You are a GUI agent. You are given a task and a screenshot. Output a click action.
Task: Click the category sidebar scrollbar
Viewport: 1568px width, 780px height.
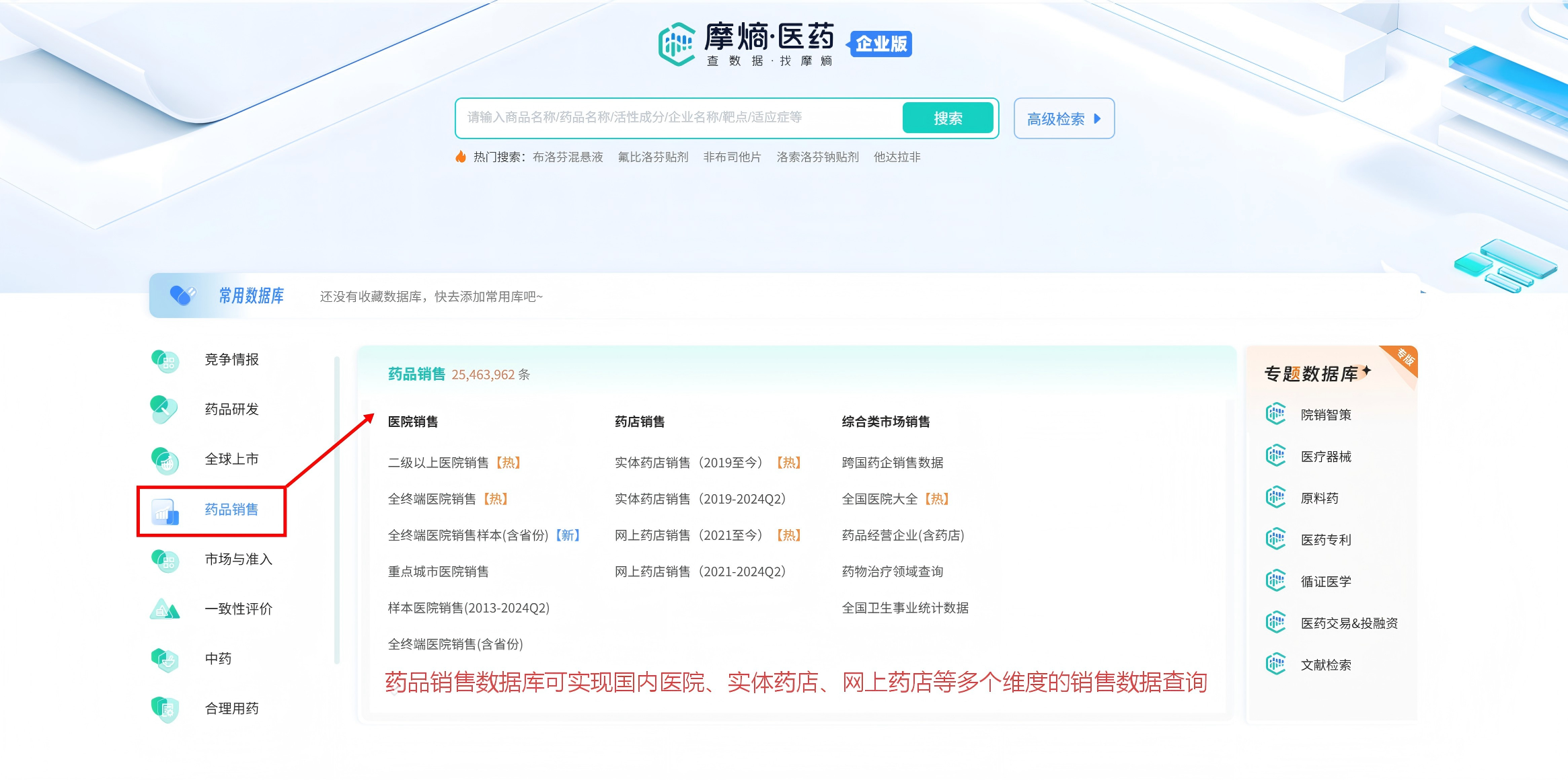click(336, 510)
